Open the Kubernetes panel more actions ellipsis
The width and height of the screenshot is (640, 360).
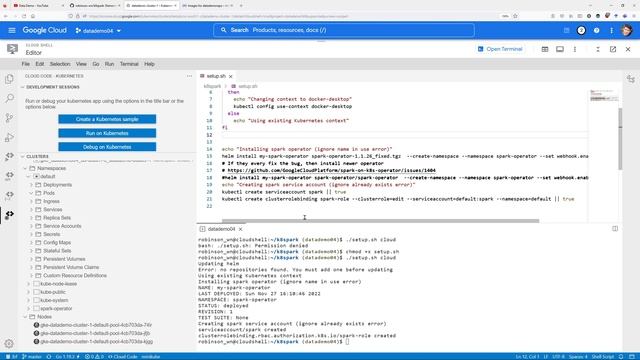pyautogui.click(x=189, y=76)
